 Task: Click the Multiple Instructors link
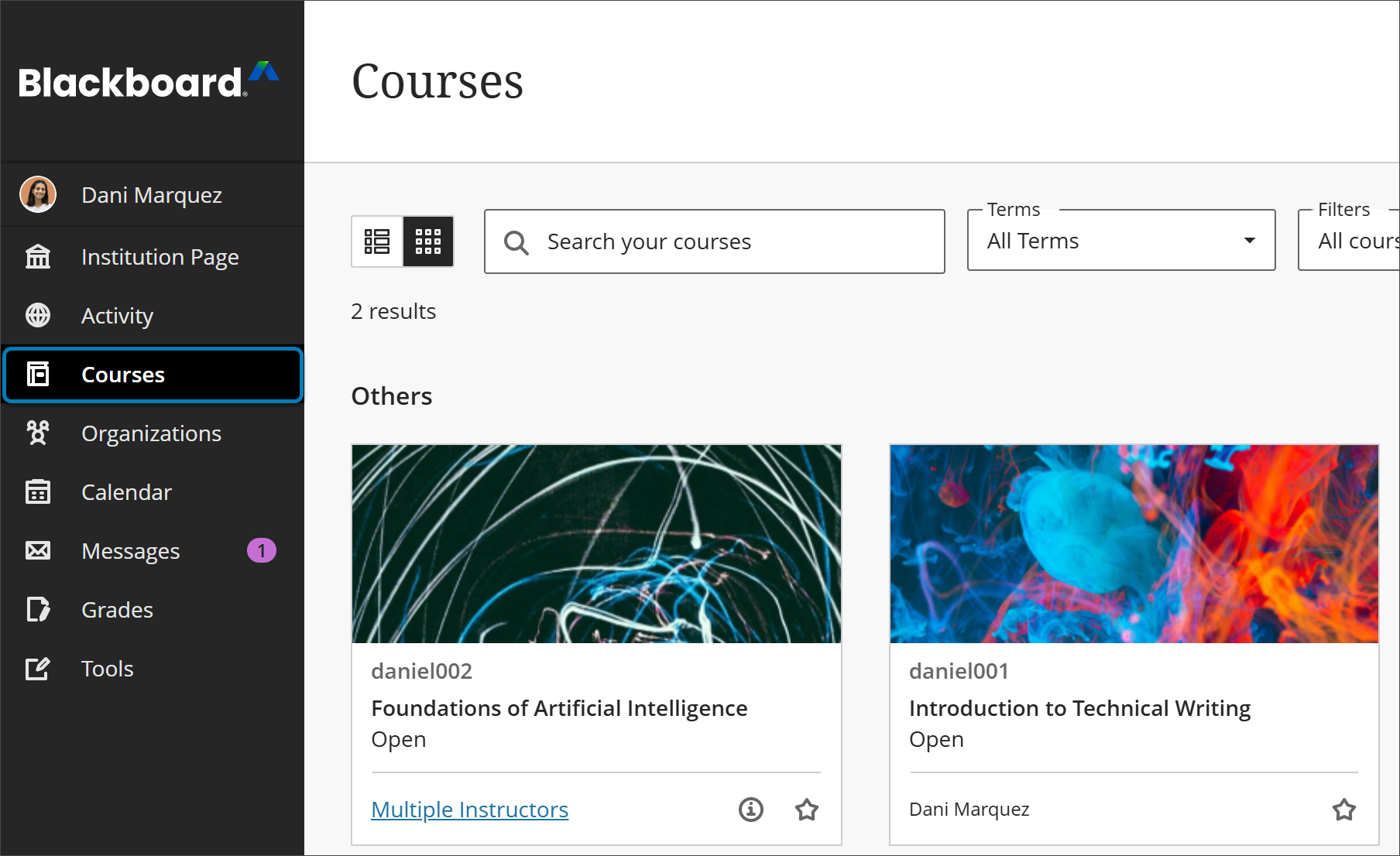(x=469, y=809)
